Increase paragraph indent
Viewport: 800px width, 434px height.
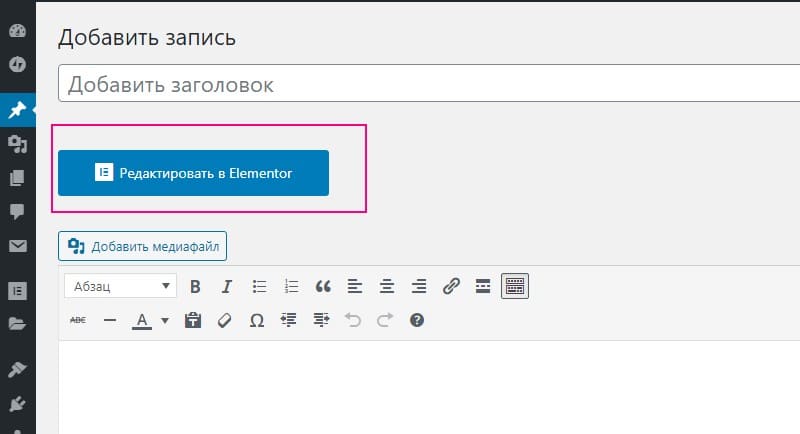point(321,320)
